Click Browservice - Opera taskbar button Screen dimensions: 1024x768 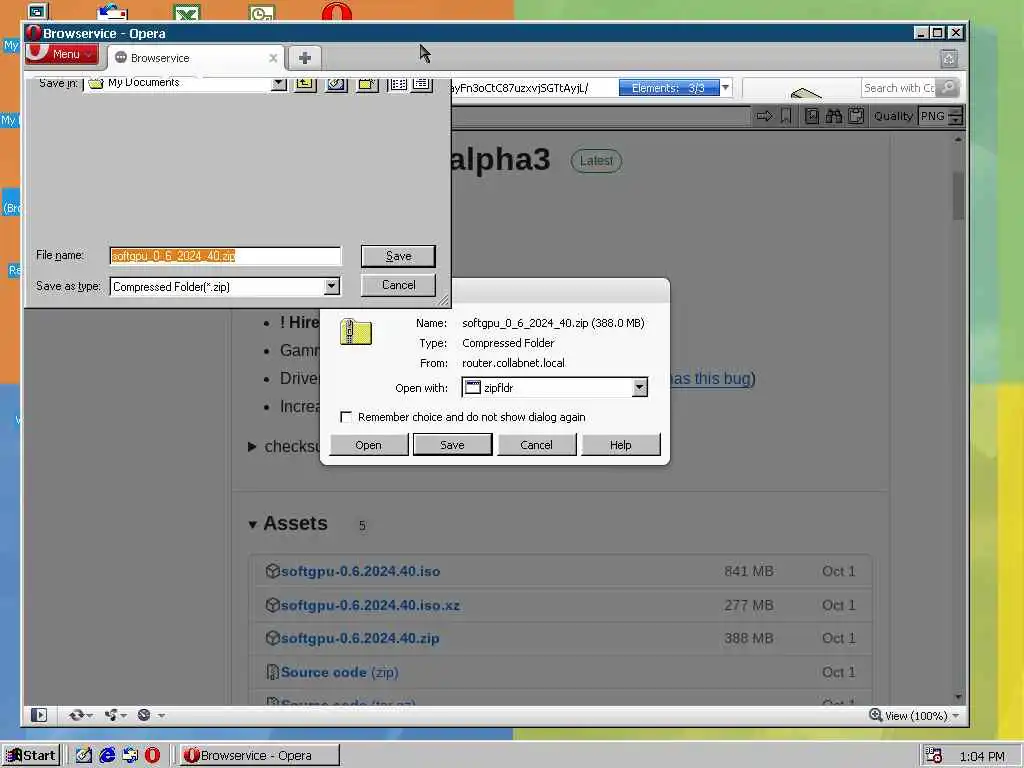259,756
